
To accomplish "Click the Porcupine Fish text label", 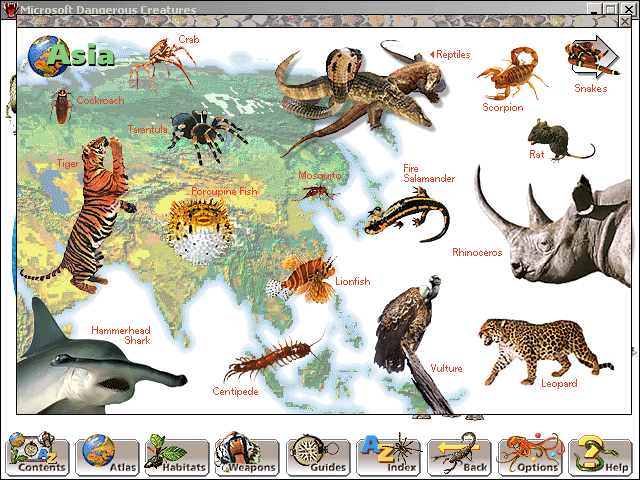I will point(224,191).
